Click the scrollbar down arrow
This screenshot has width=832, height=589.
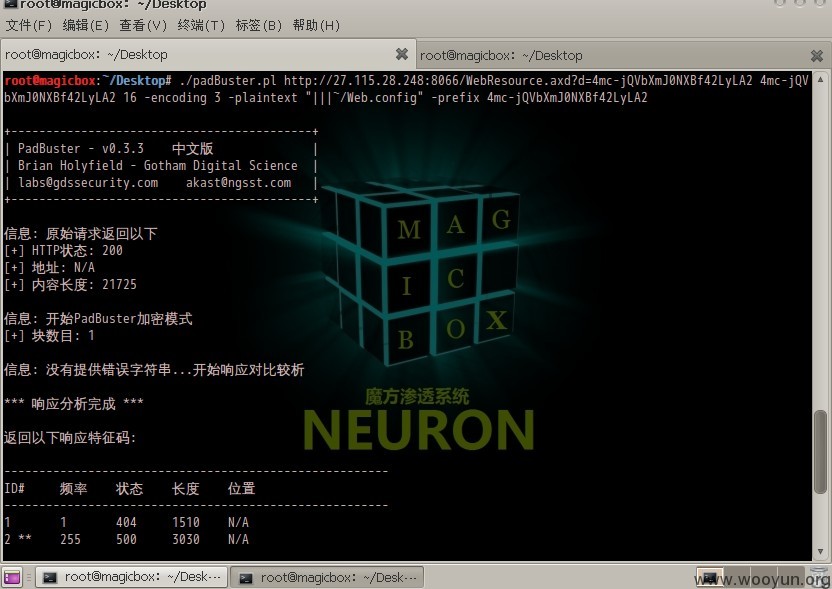tap(820, 552)
